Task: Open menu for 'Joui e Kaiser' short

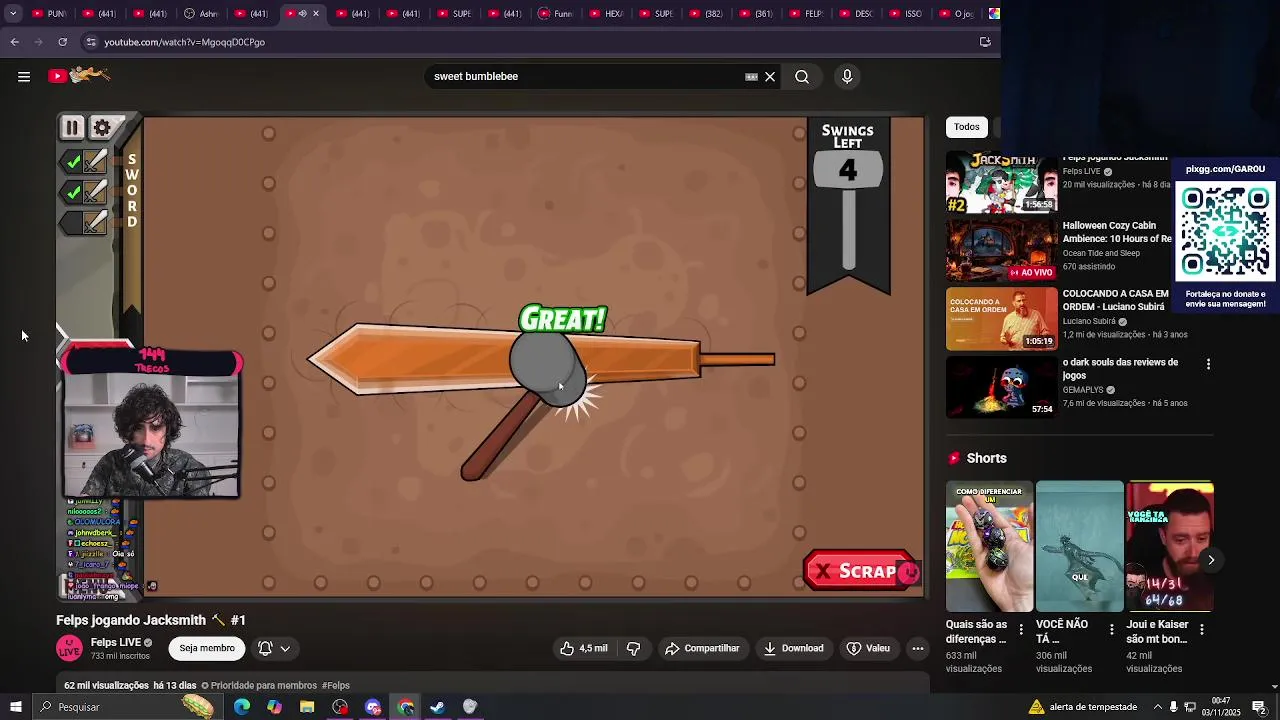Action: pyautogui.click(x=1201, y=629)
